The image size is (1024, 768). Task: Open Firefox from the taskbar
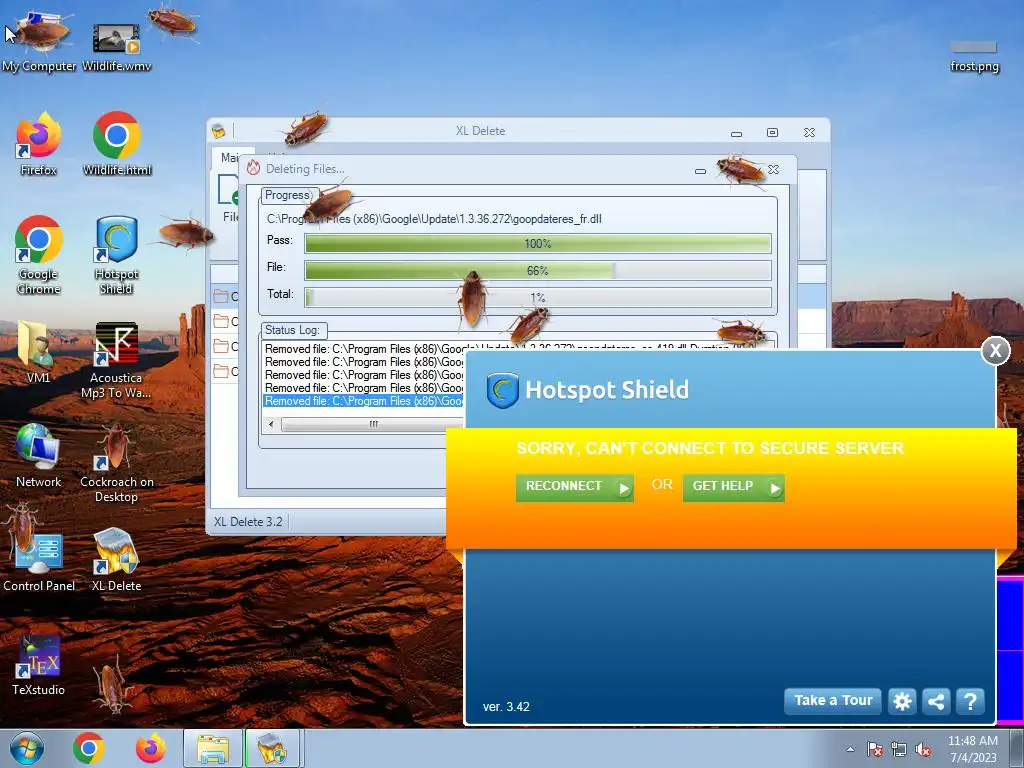click(151, 748)
